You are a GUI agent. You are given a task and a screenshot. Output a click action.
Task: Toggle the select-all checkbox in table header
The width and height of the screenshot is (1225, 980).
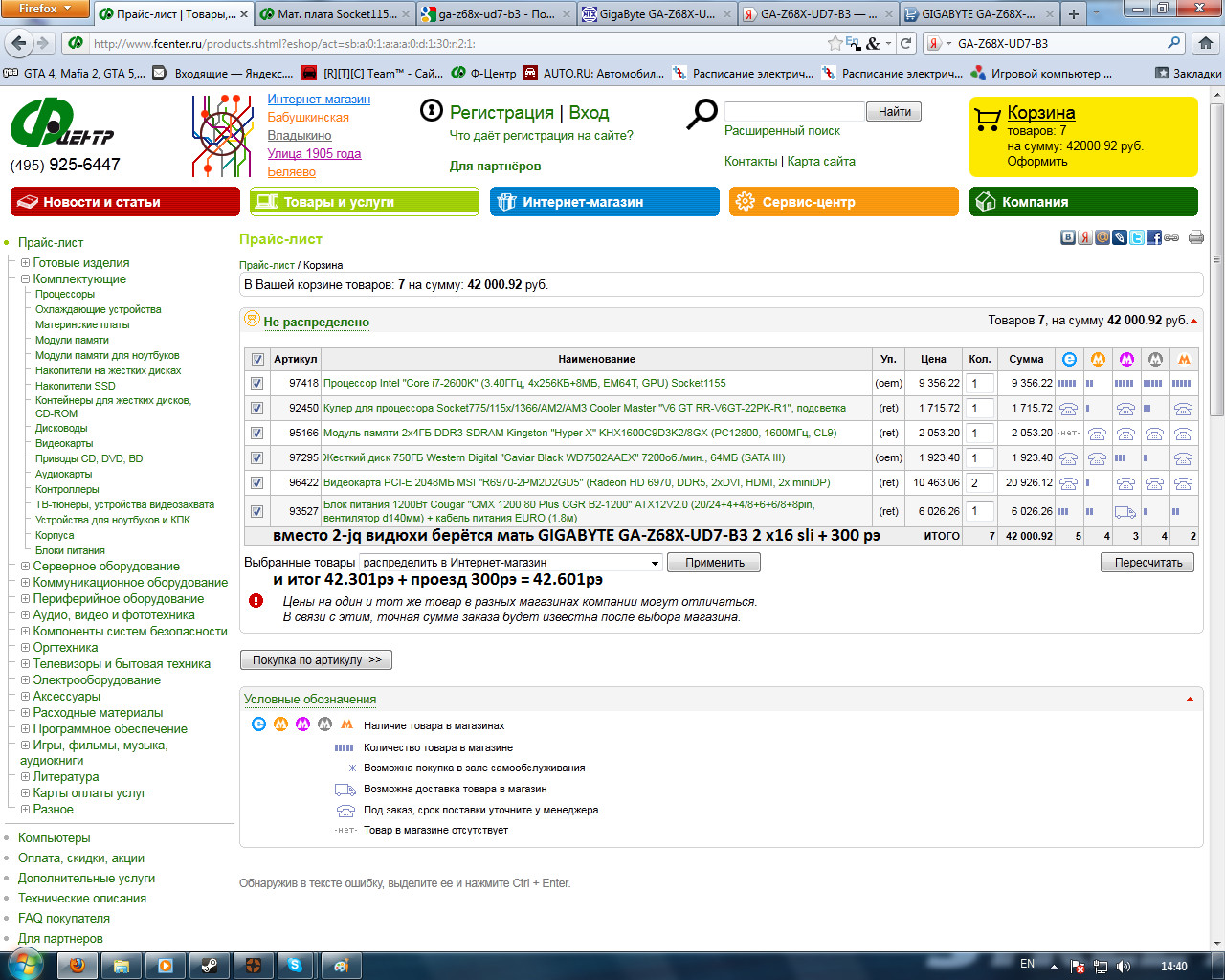click(x=257, y=360)
